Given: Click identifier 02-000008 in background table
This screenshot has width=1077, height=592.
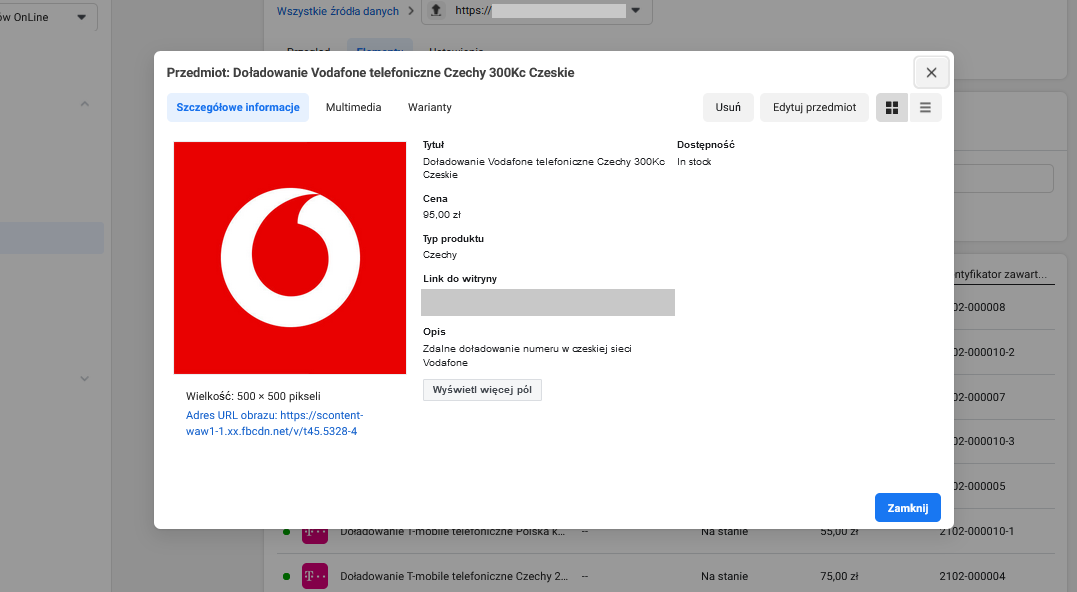Looking at the screenshot, I should (979, 307).
